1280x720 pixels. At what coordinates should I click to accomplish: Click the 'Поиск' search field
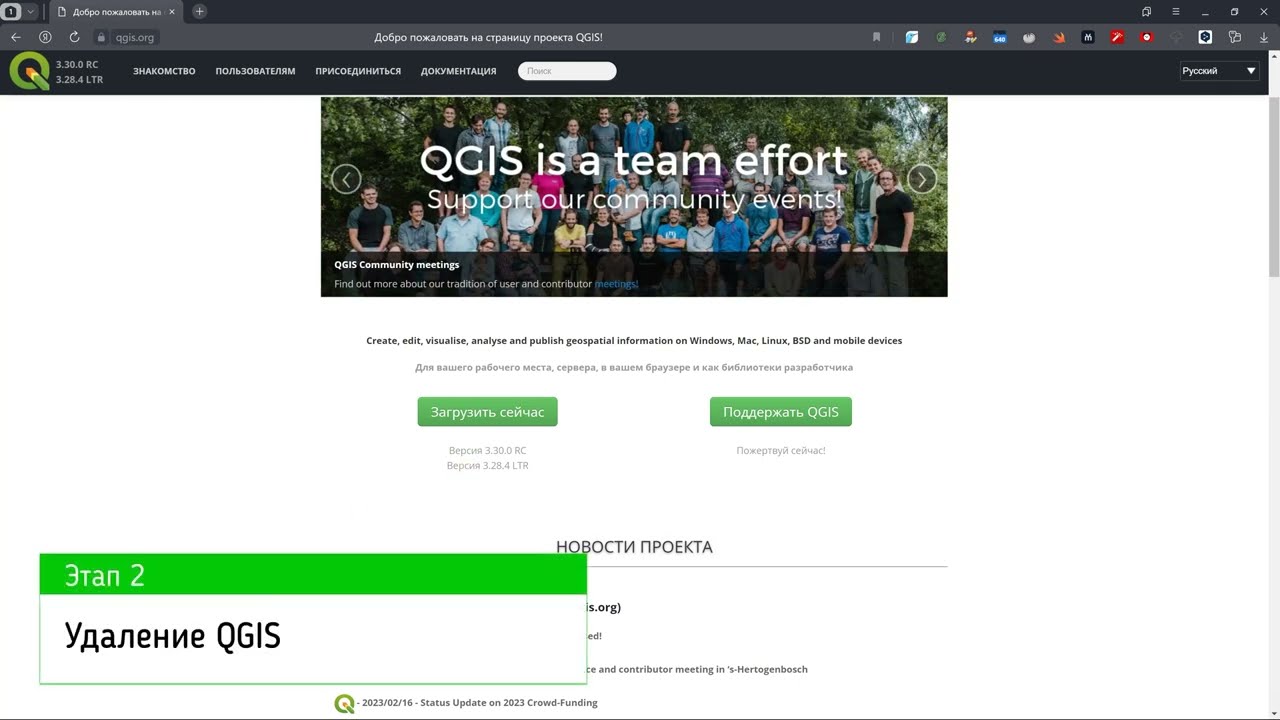click(x=567, y=71)
